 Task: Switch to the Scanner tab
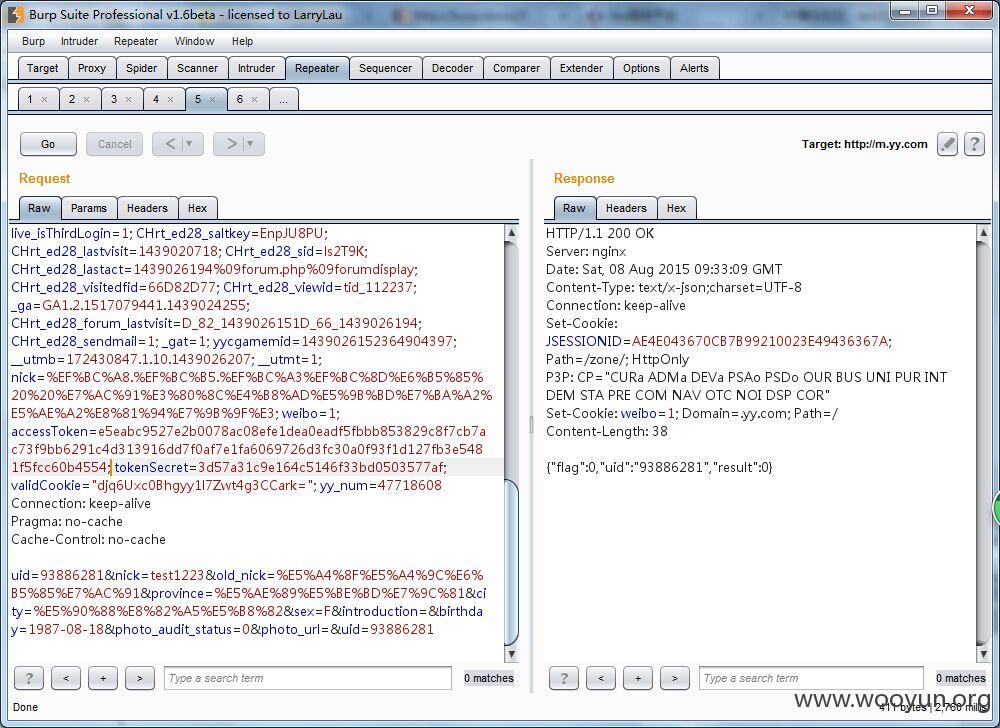pos(198,68)
